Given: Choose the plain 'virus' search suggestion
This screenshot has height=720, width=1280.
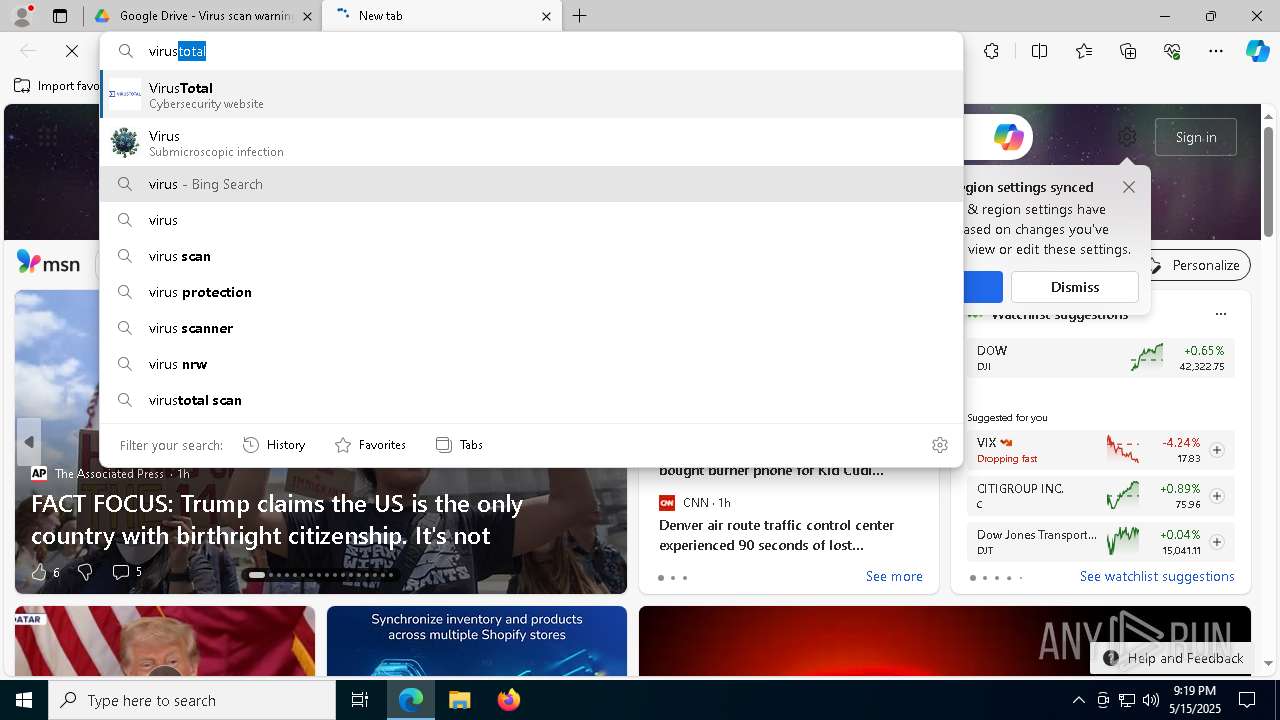Looking at the screenshot, I should [x=531, y=220].
